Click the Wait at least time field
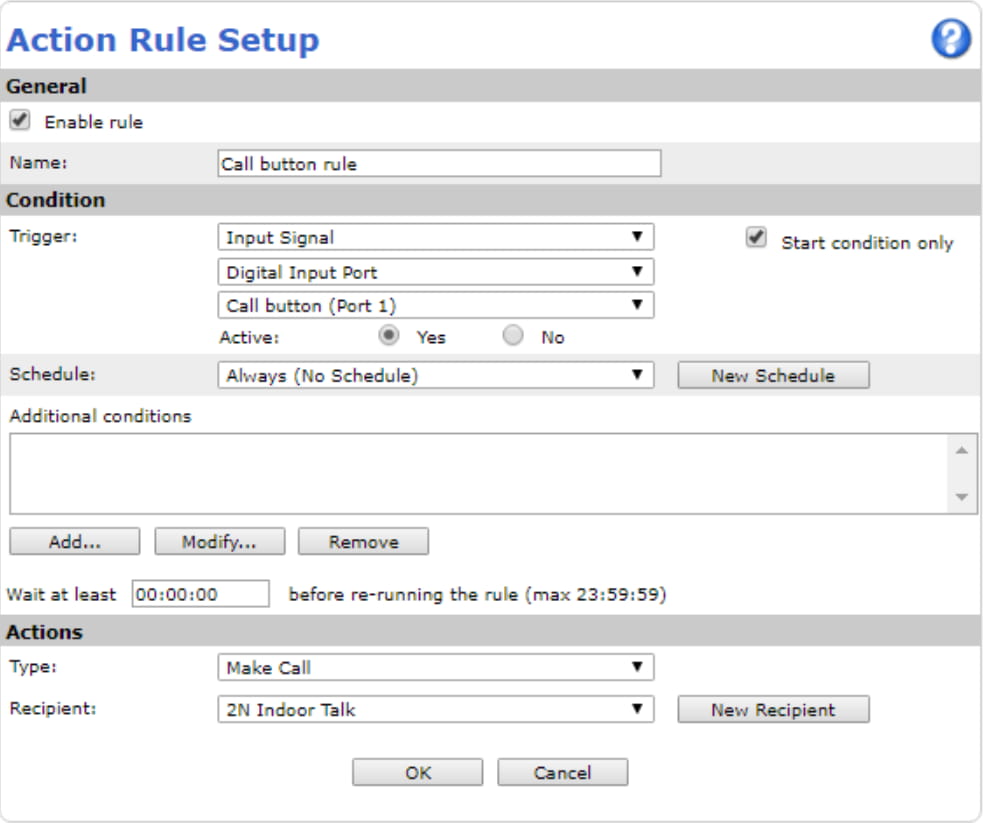The height and width of the screenshot is (823, 983). pos(201,594)
